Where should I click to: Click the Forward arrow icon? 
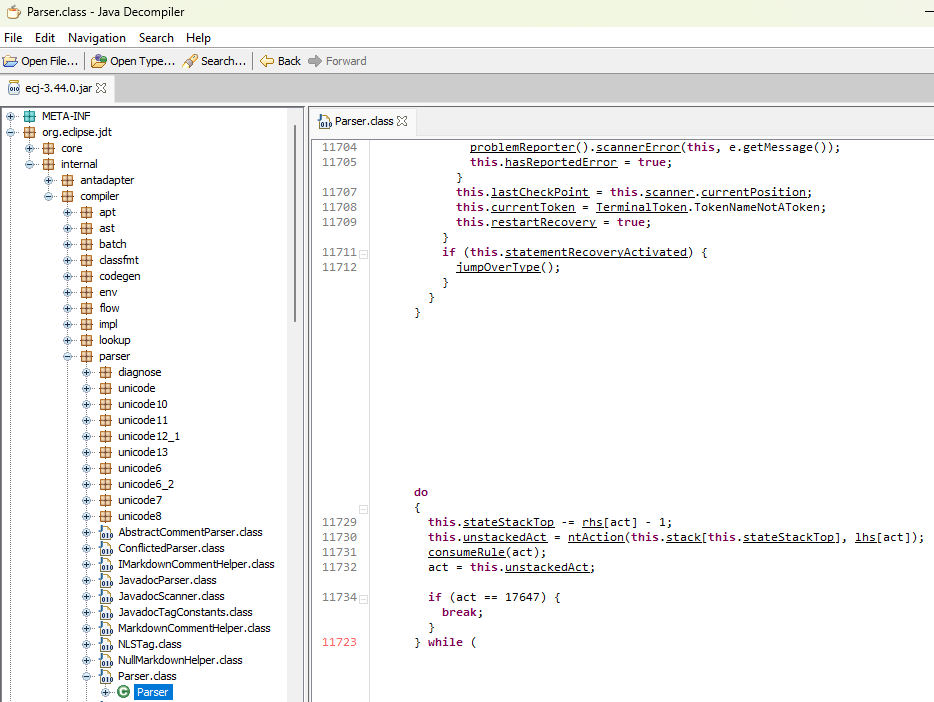point(315,61)
